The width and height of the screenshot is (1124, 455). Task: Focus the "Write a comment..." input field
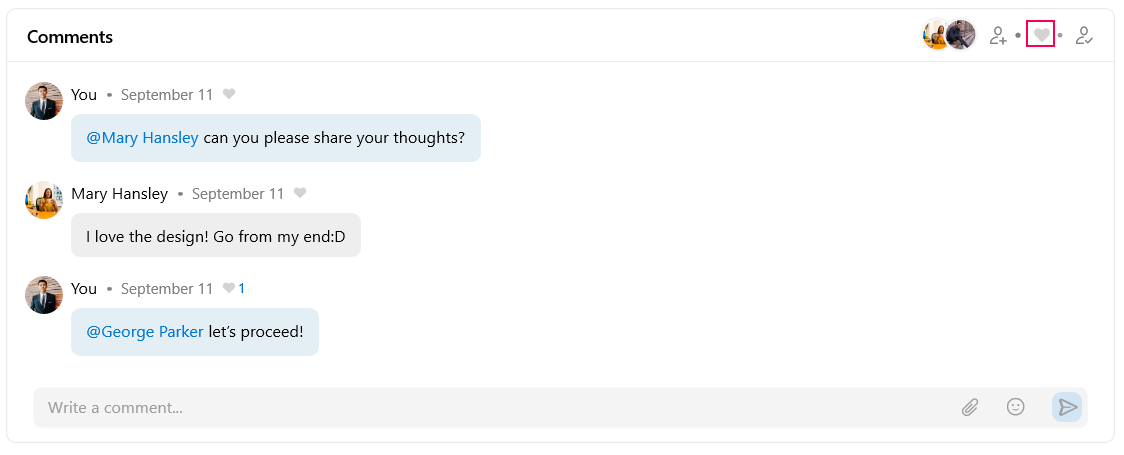pyautogui.click(x=490, y=408)
